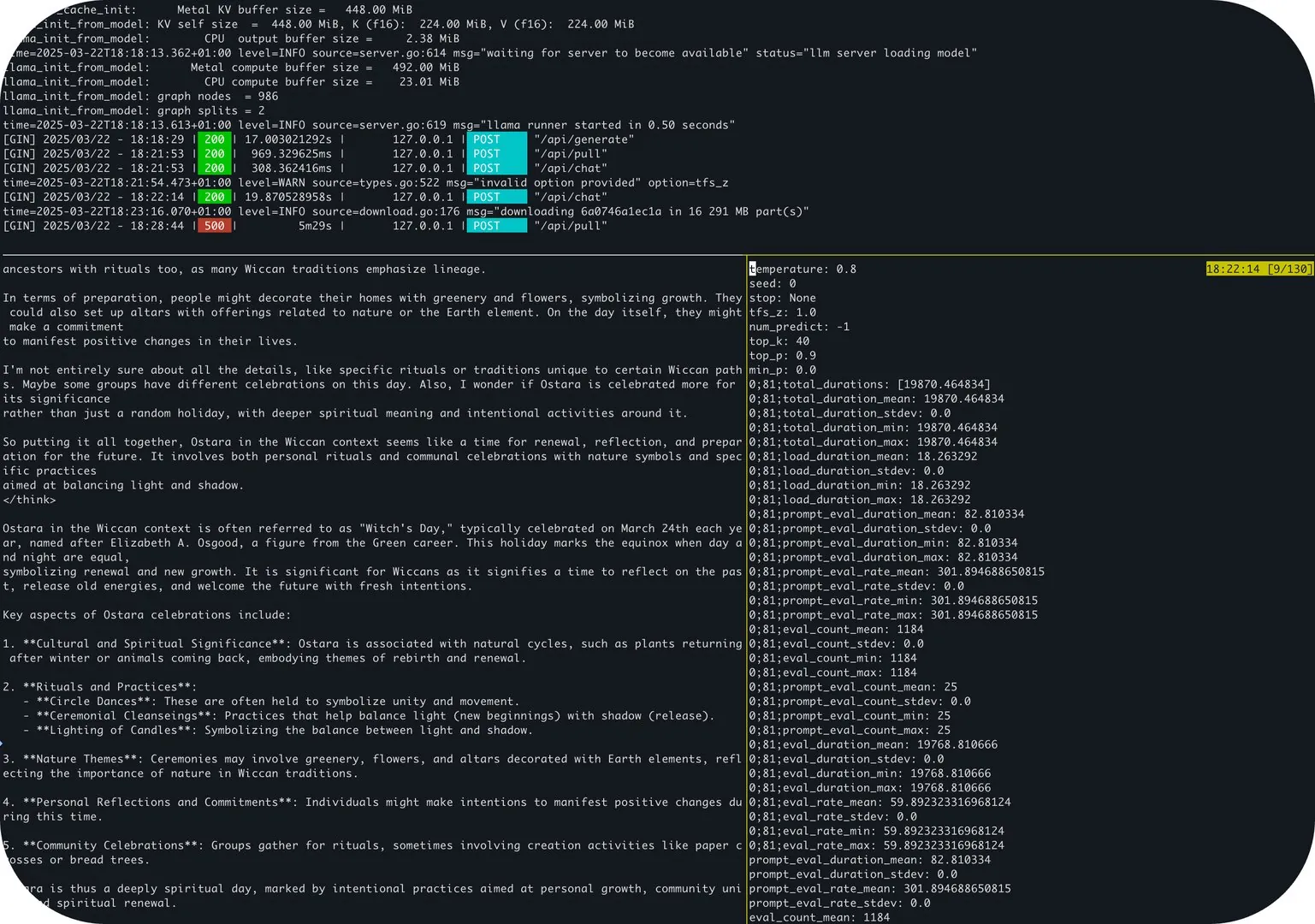The image size is (1315, 924).
Task: Click the "num_predict: -1" line
Action: [x=799, y=327]
